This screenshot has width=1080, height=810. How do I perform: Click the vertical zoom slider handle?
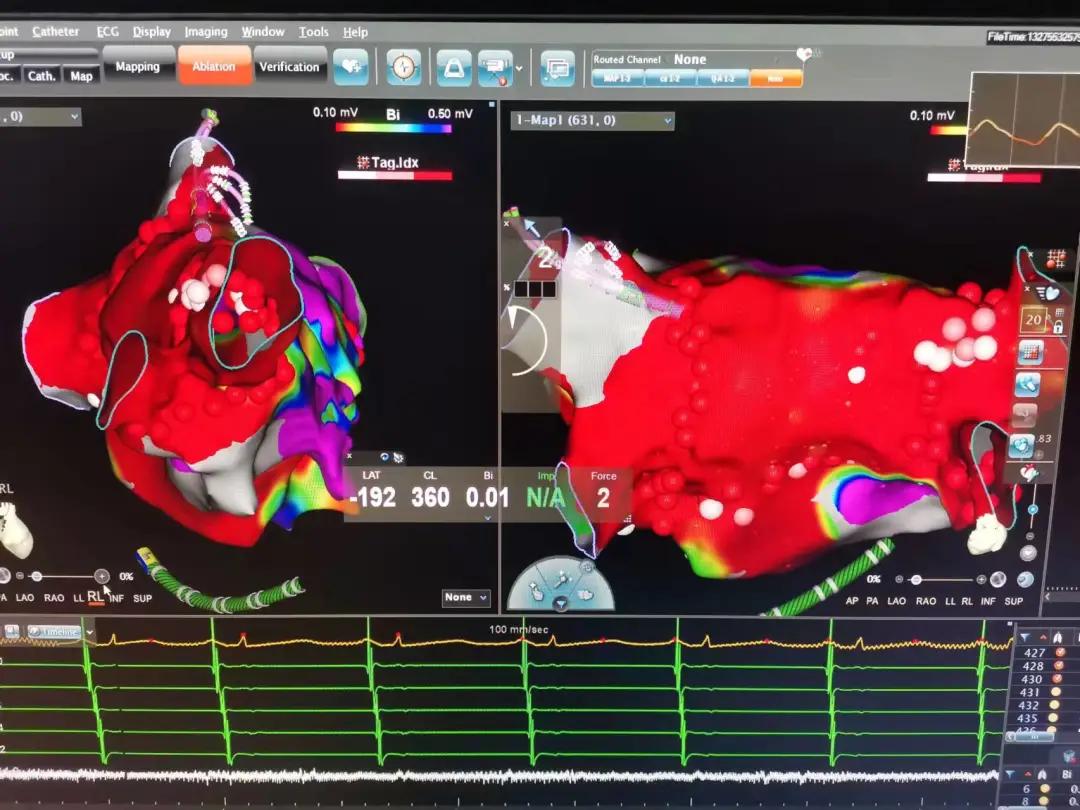1032,510
